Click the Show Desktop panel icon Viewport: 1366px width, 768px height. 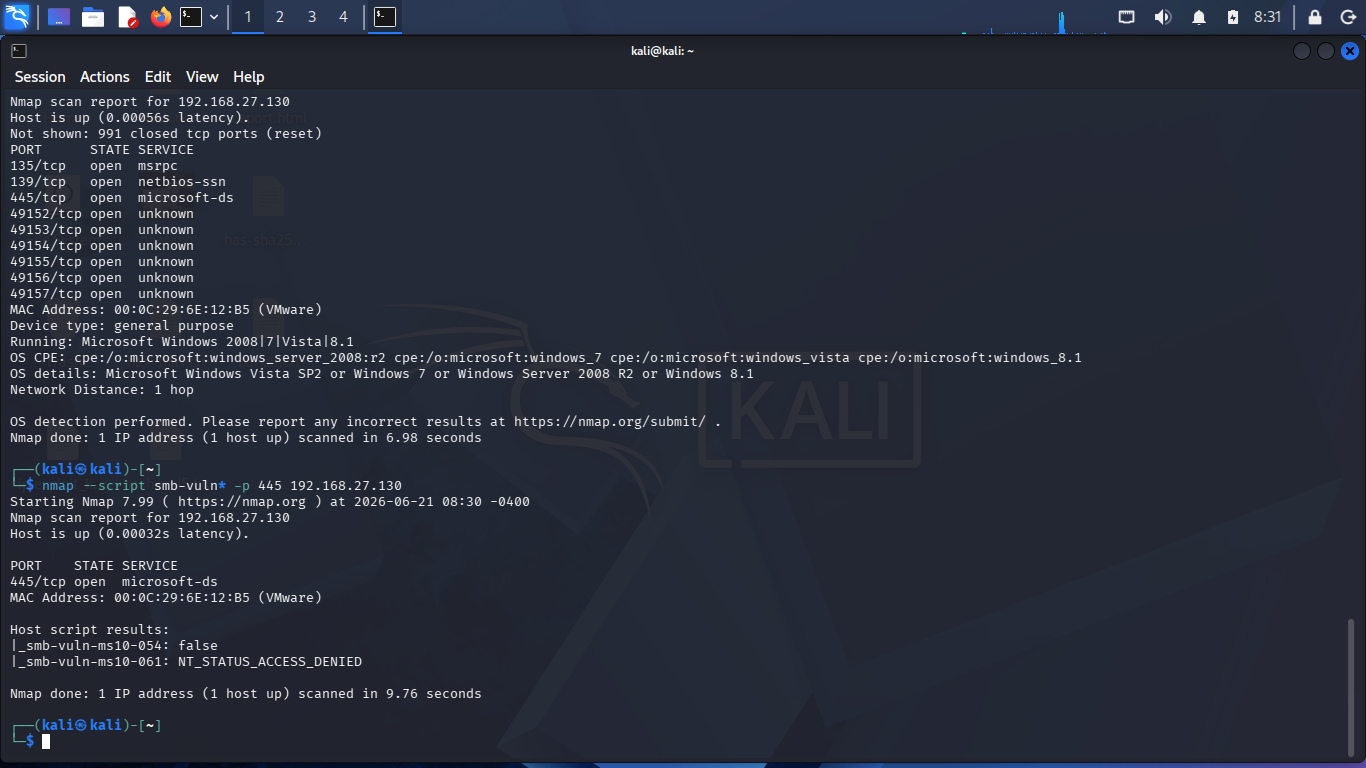coord(59,17)
